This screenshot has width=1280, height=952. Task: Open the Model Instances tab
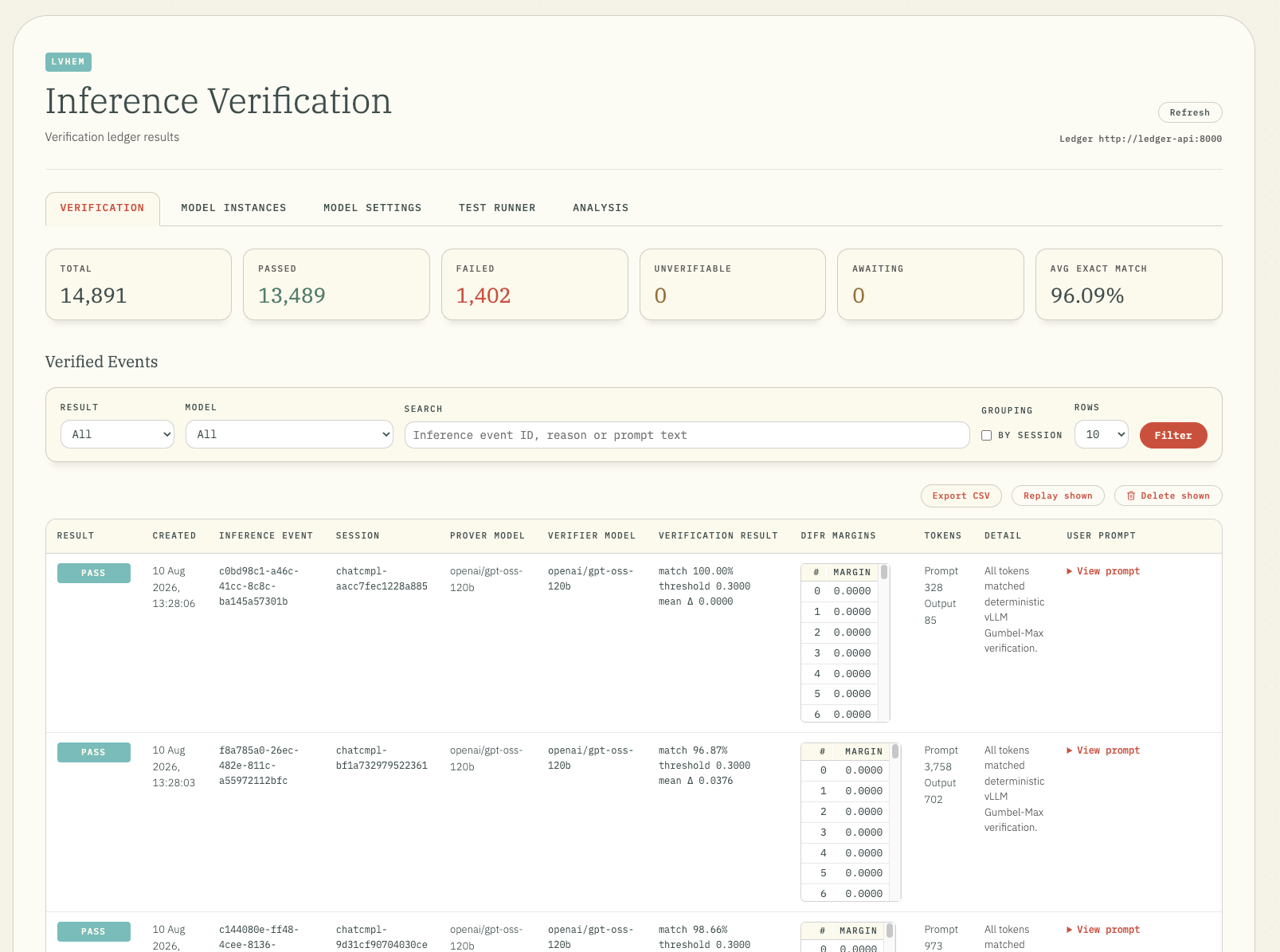coord(233,208)
